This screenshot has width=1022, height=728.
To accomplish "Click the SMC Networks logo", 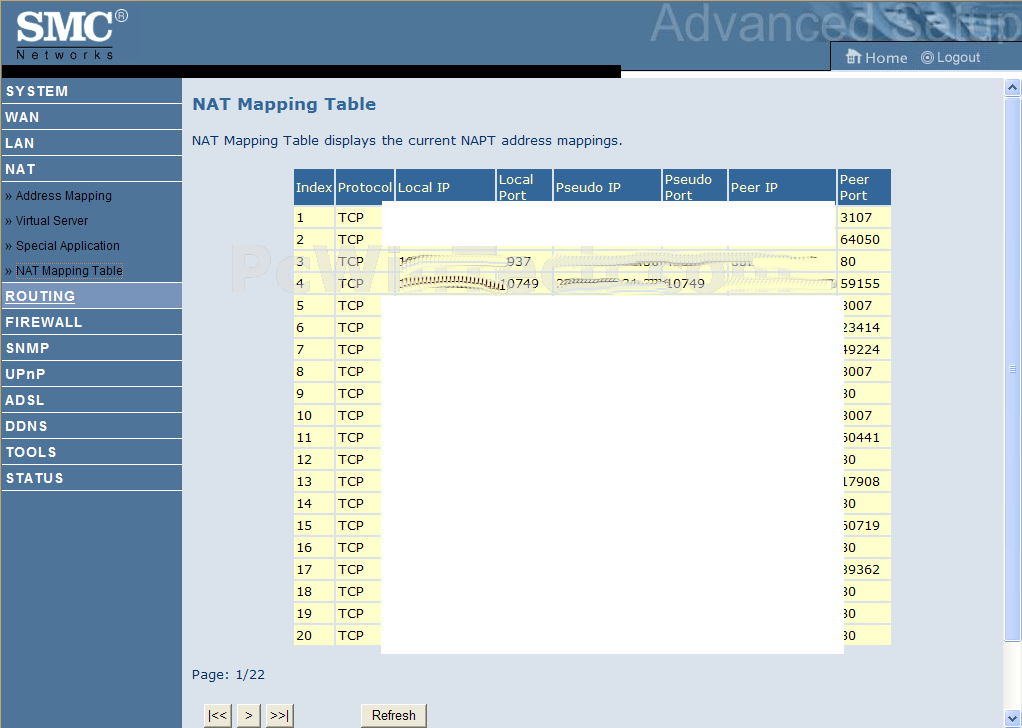I will (72, 35).
